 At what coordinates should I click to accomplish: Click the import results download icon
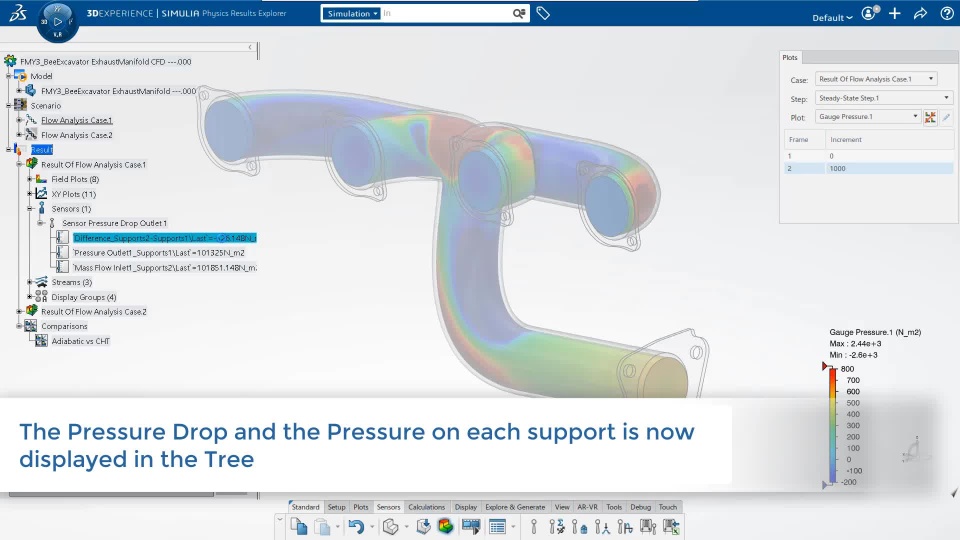423,526
